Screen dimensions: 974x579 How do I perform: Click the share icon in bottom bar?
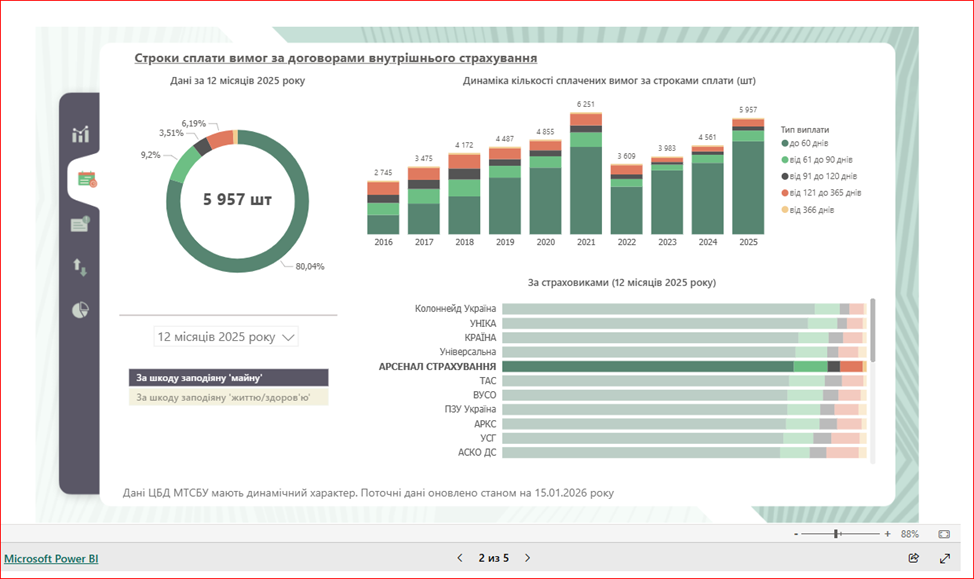pos(913,558)
